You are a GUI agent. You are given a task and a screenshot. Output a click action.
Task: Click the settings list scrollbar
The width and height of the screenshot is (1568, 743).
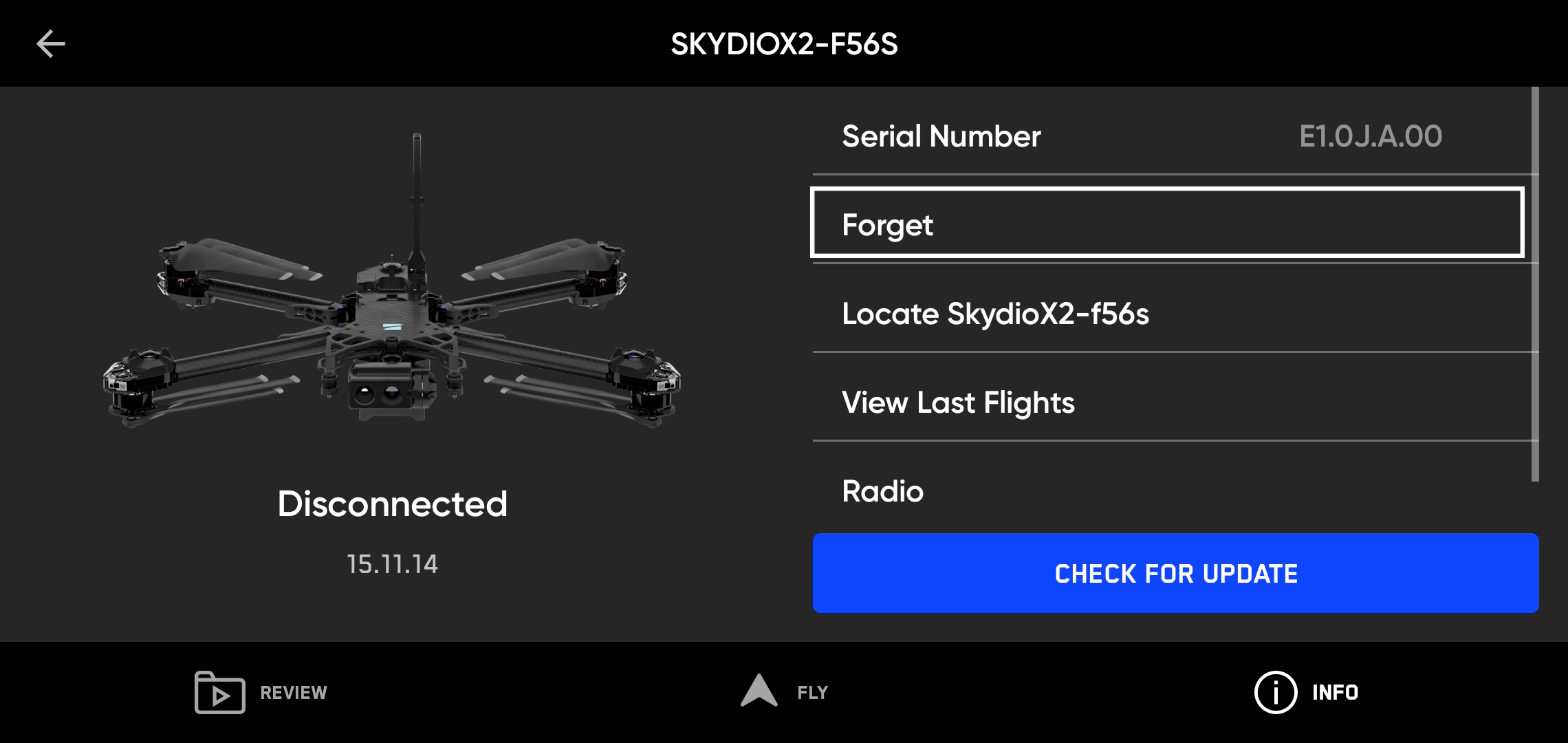tap(1534, 283)
